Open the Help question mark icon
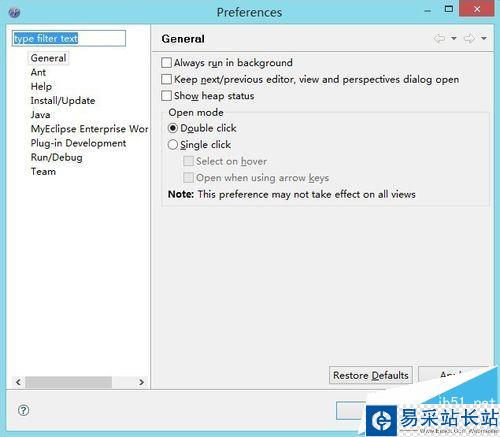This screenshot has height=437, width=500. tap(23, 410)
